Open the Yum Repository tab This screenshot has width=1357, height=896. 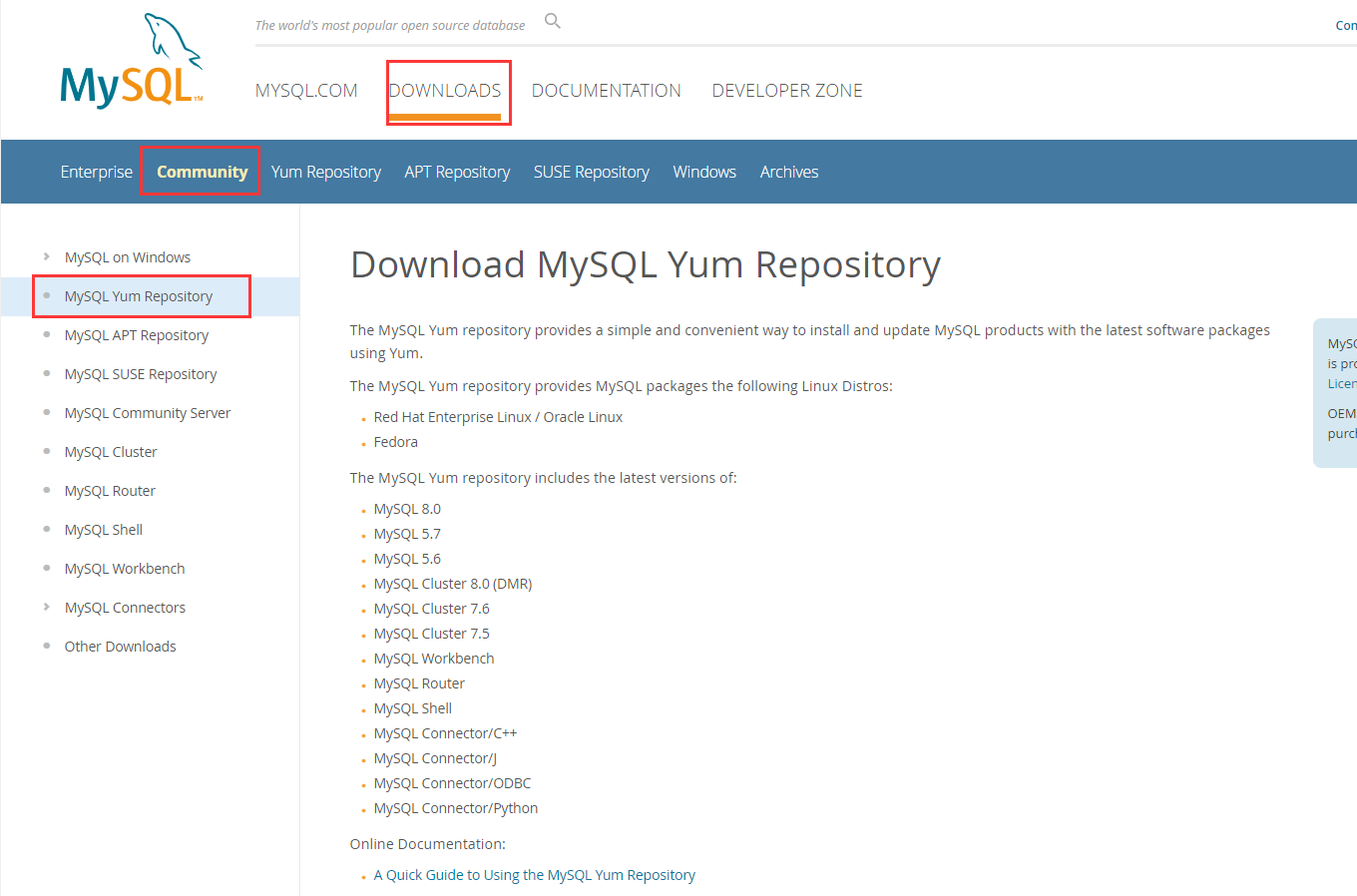(326, 172)
